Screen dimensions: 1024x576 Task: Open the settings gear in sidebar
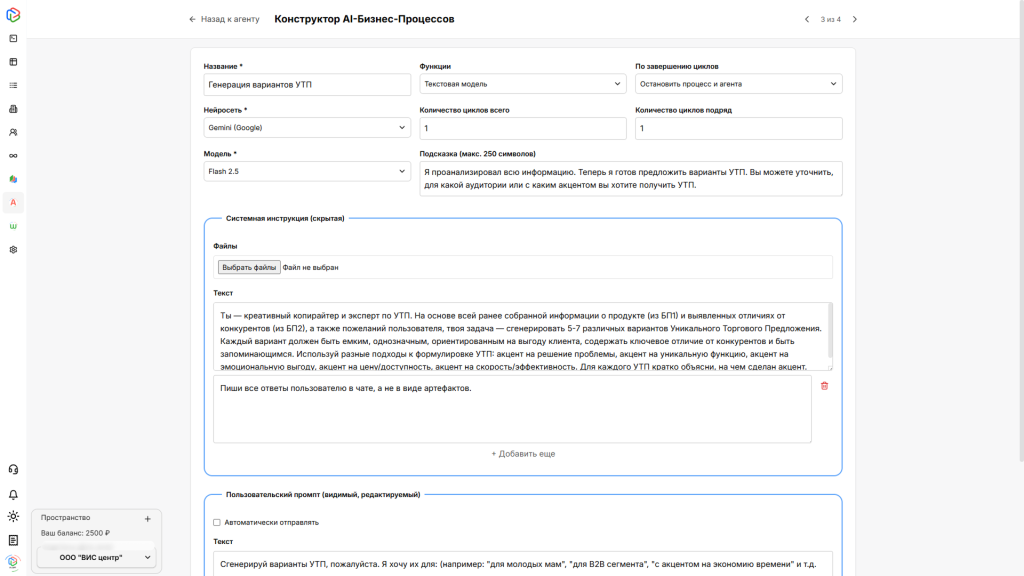(x=13, y=249)
